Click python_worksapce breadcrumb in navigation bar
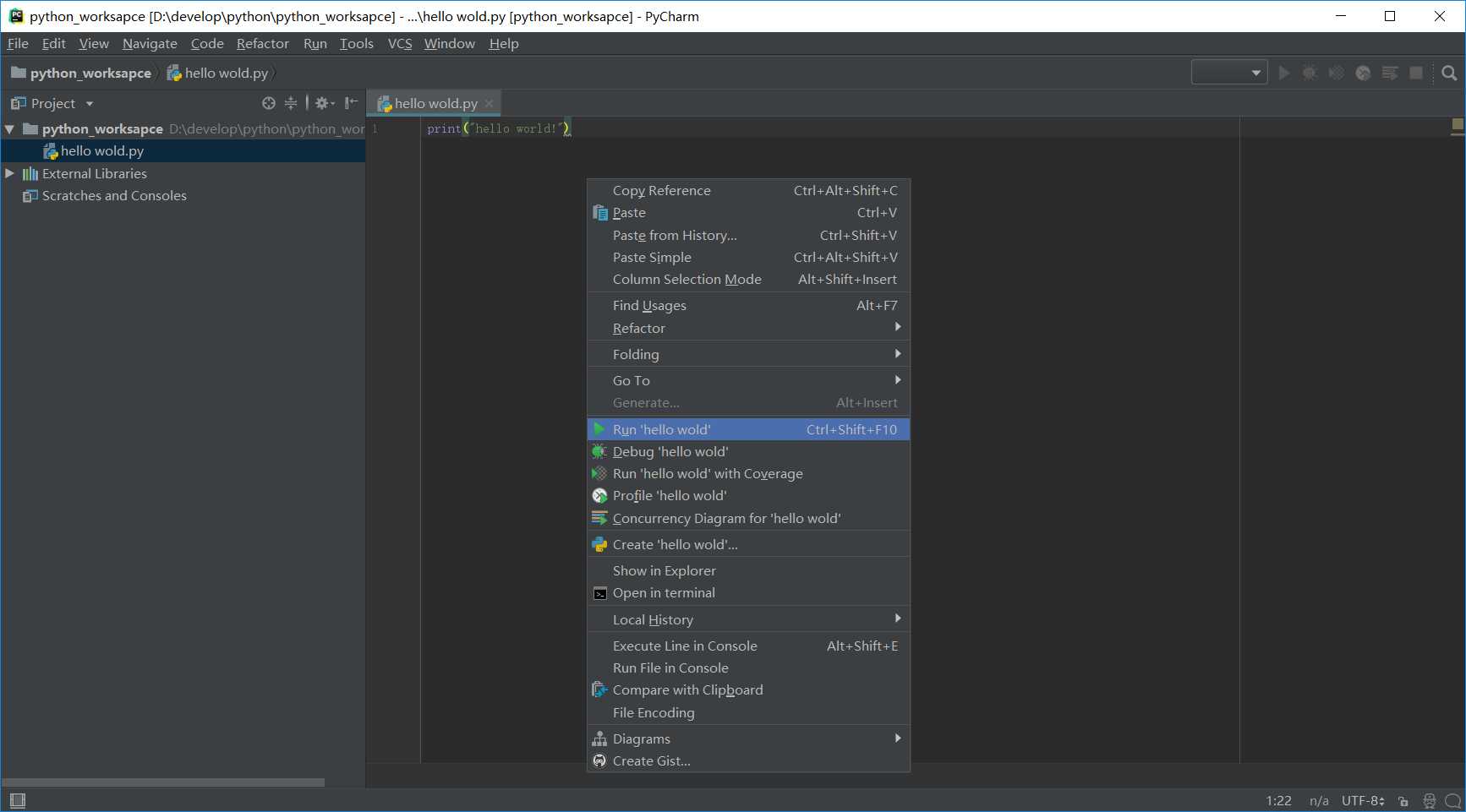This screenshot has height=812, width=1466. click(x=81, y=73)
